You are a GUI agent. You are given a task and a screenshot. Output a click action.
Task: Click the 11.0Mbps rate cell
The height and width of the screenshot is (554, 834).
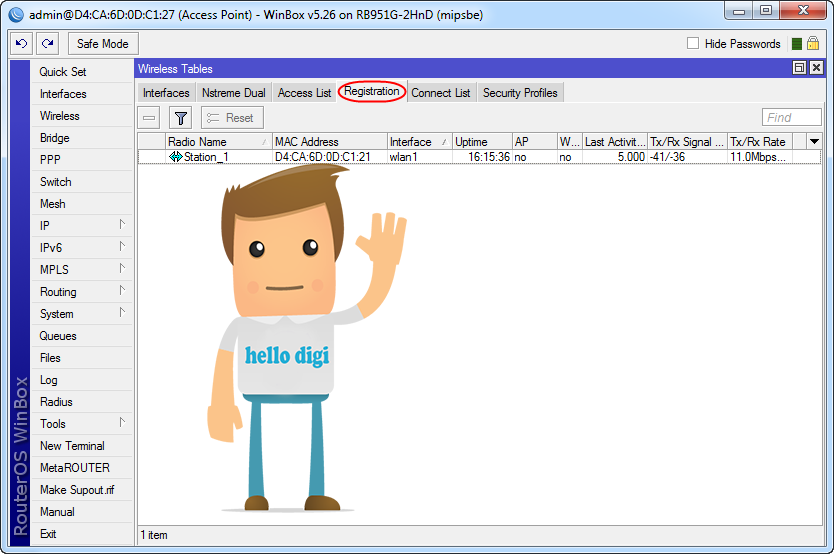coord(757,157)
